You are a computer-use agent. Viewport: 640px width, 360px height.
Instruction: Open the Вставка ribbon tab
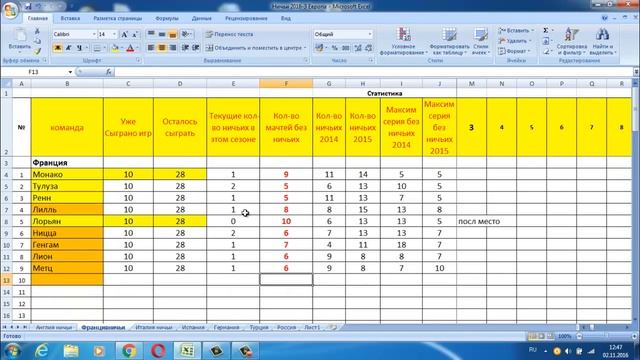pos(70,18)
